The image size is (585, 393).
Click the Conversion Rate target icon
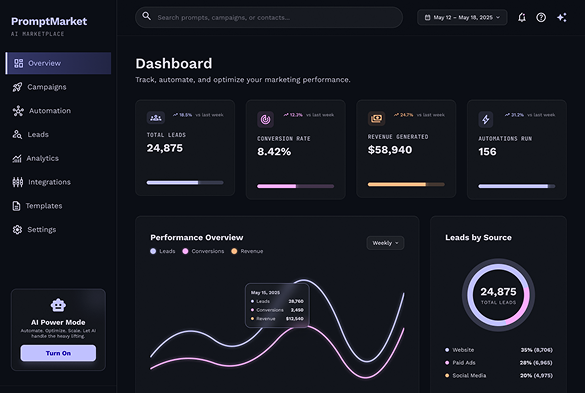[x=265, y=119]
